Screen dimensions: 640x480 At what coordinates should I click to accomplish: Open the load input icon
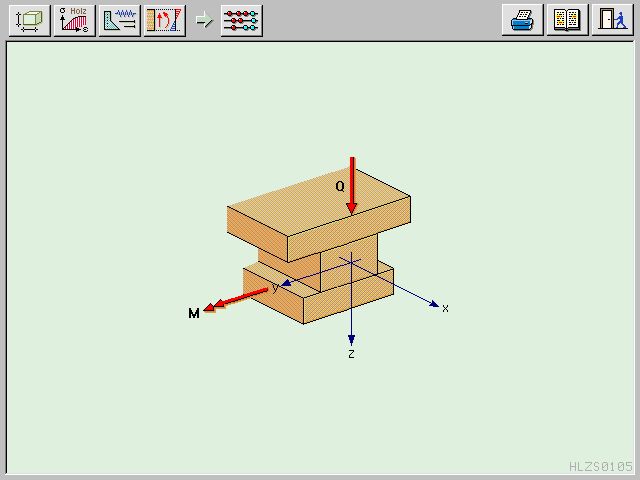point(120,20)
